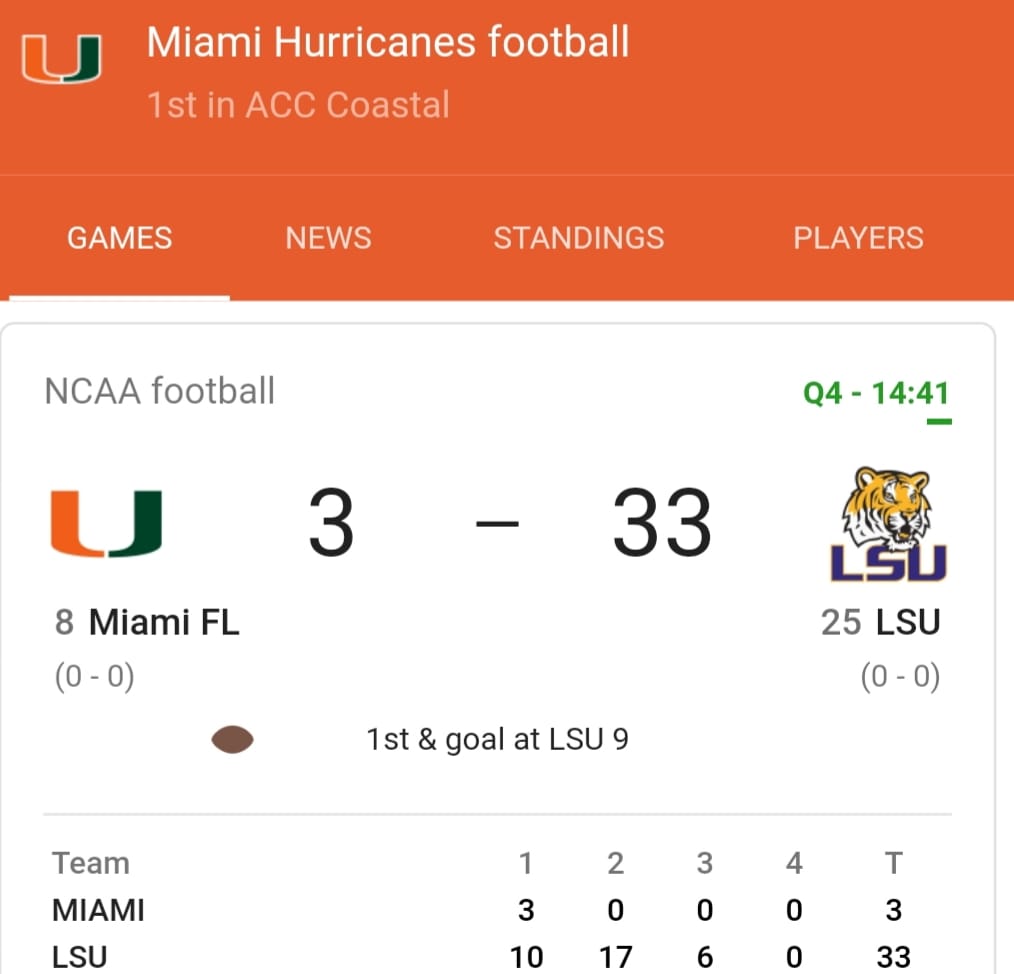1014x974 pixels.
Task: Switch to the NEWS tab
Action: tap(329, 238)
